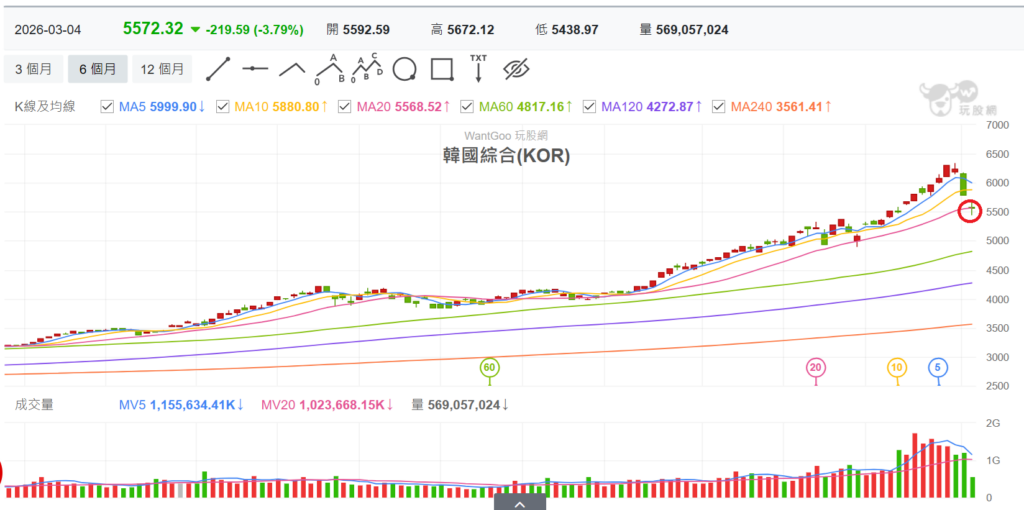Choose the 0-A-B wave pattern tool

329,69
